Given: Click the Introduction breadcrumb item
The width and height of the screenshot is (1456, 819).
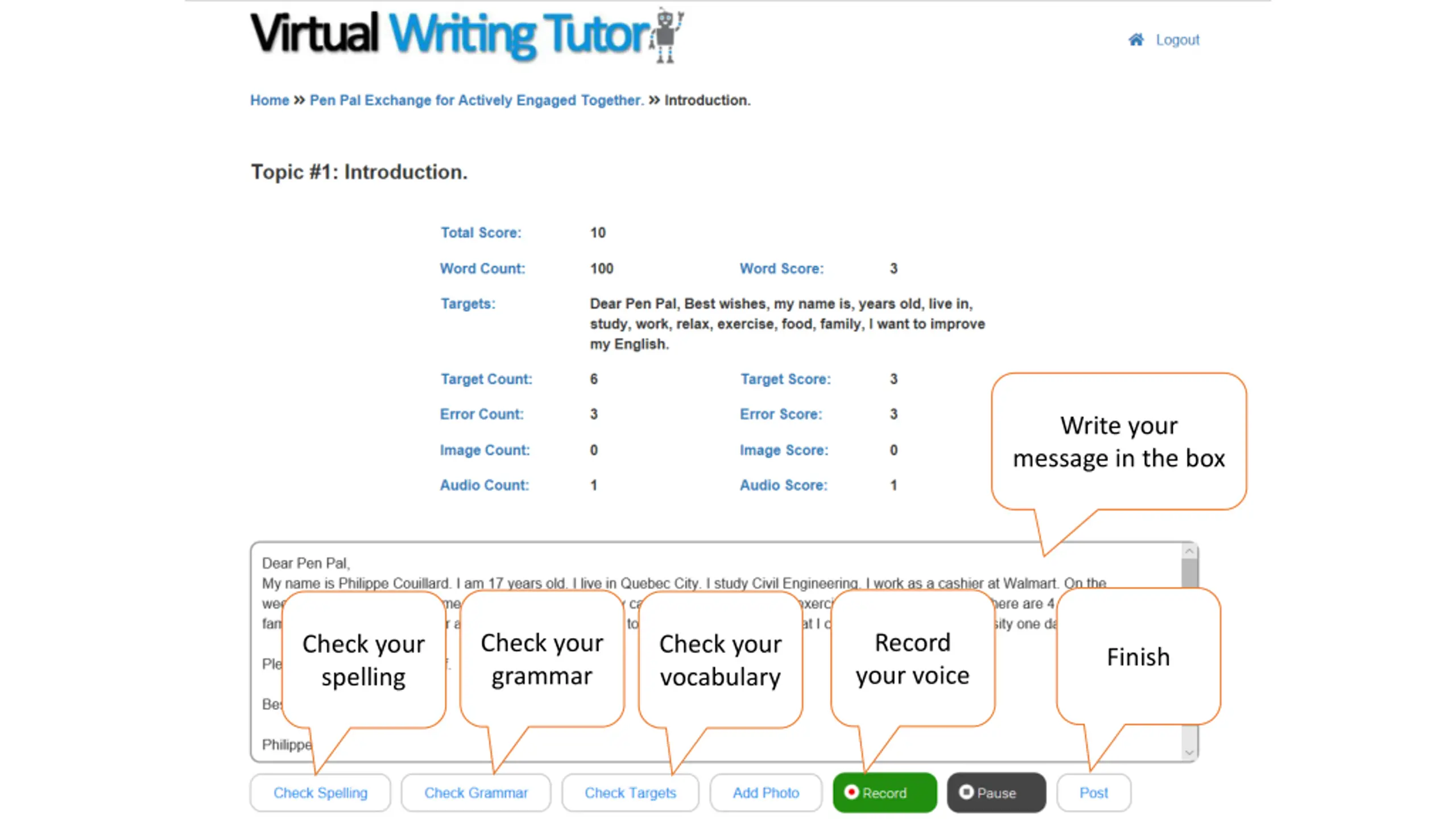Looking at the screenshot, I should (x=708, y=100).
